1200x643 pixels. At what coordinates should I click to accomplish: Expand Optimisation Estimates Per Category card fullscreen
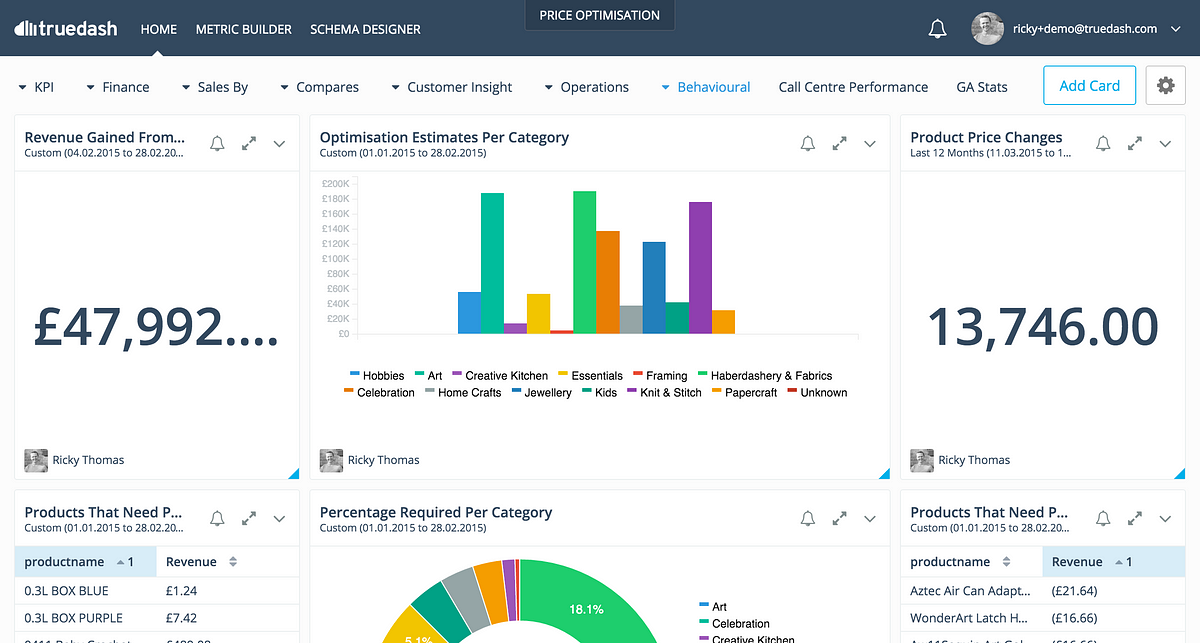(x=840, y=144)
